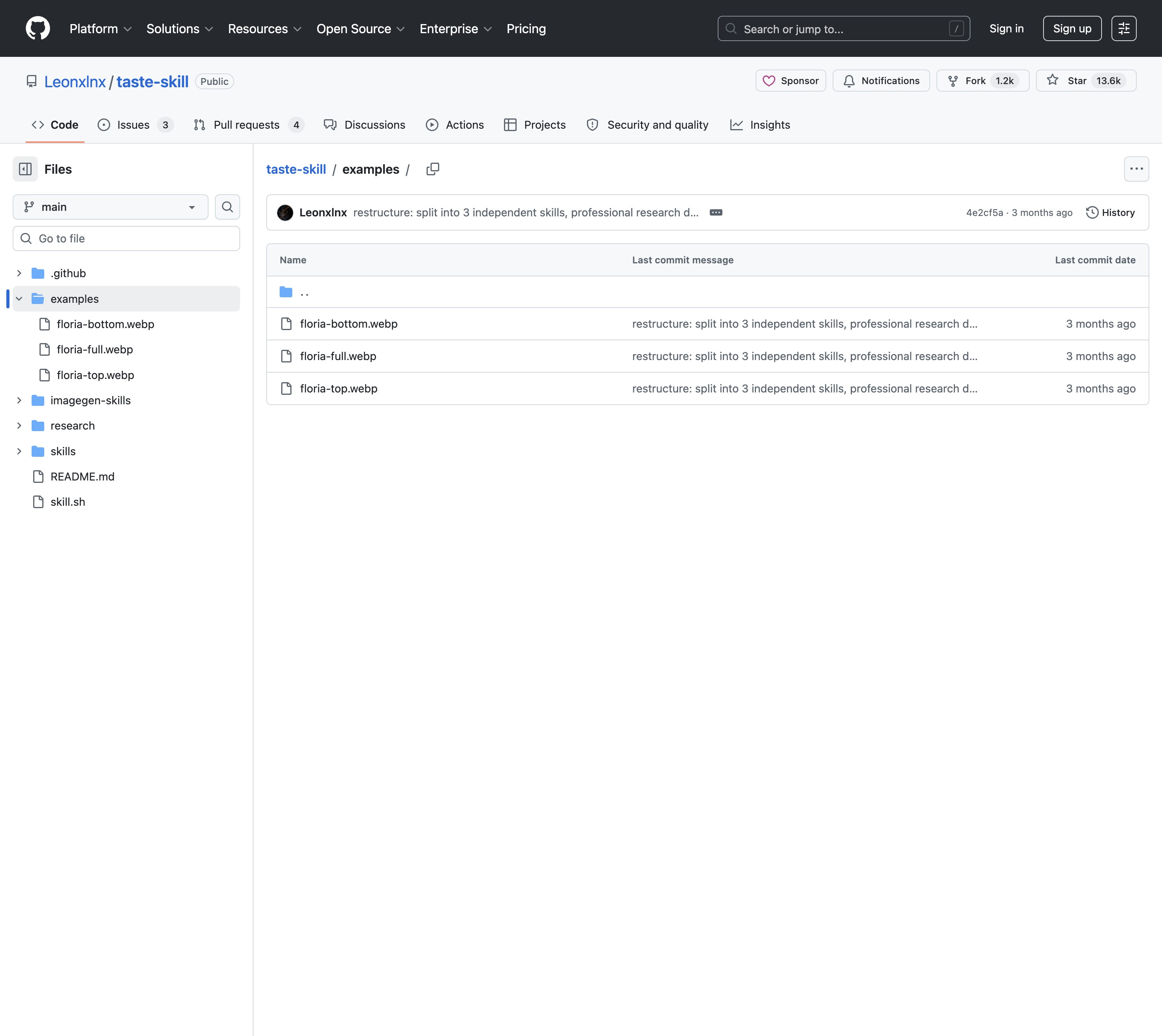Screen dimensions: 1162x1036
Task: Click the research folder icon in tree
Action: click(x=38, y=426)
